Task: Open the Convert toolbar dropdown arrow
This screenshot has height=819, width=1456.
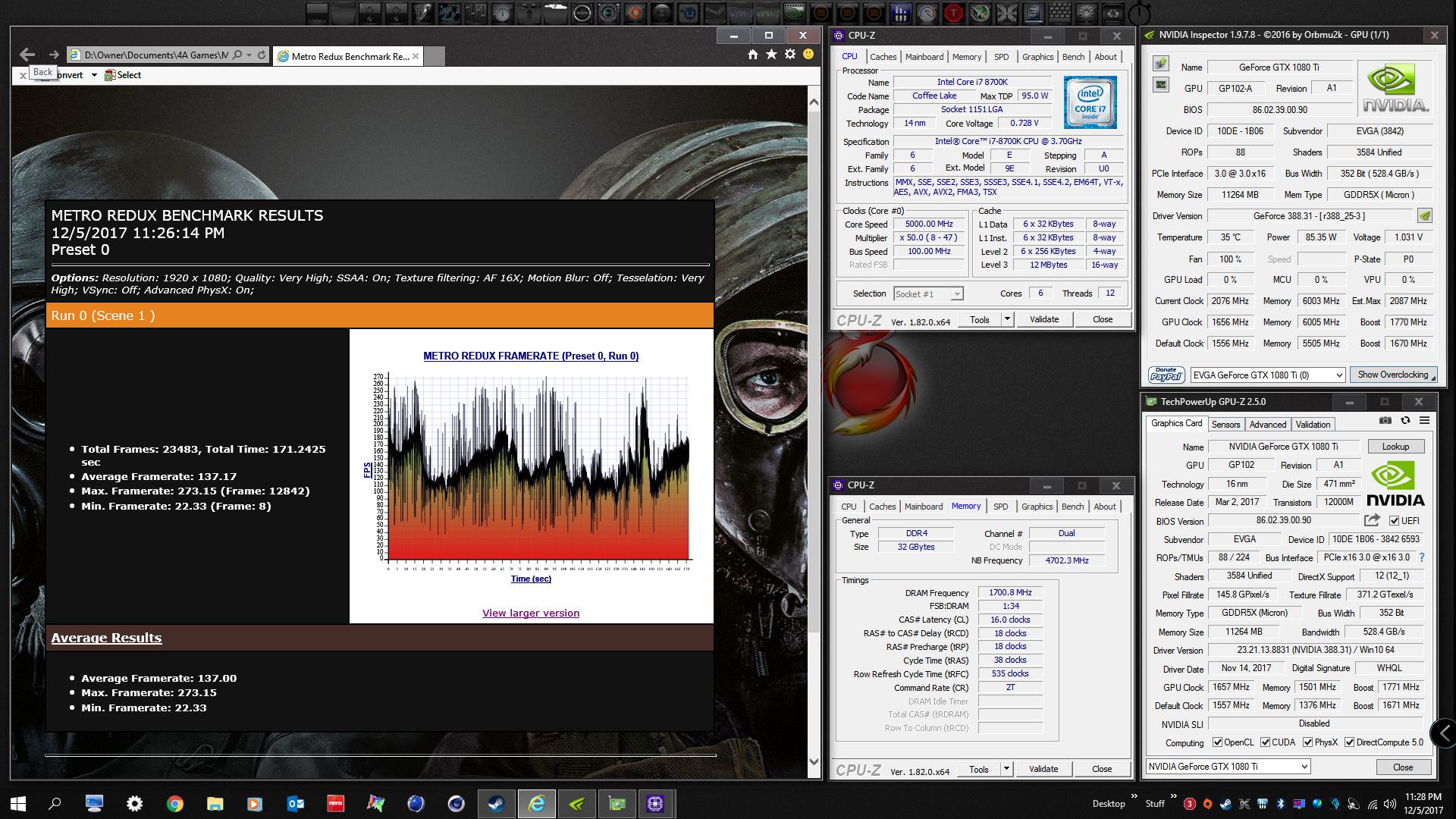Action: click(94, 75)
